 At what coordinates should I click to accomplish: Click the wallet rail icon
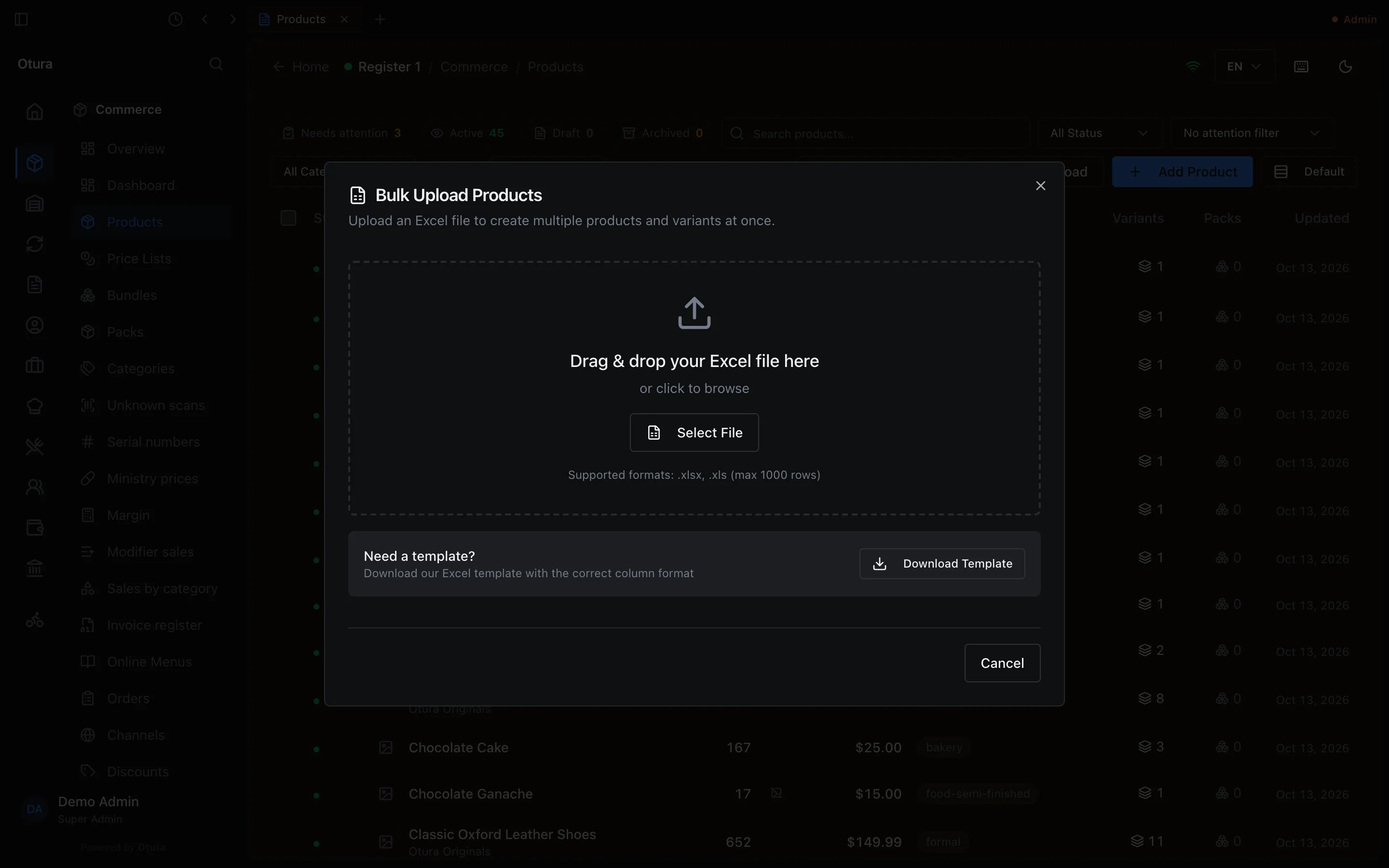34,528
